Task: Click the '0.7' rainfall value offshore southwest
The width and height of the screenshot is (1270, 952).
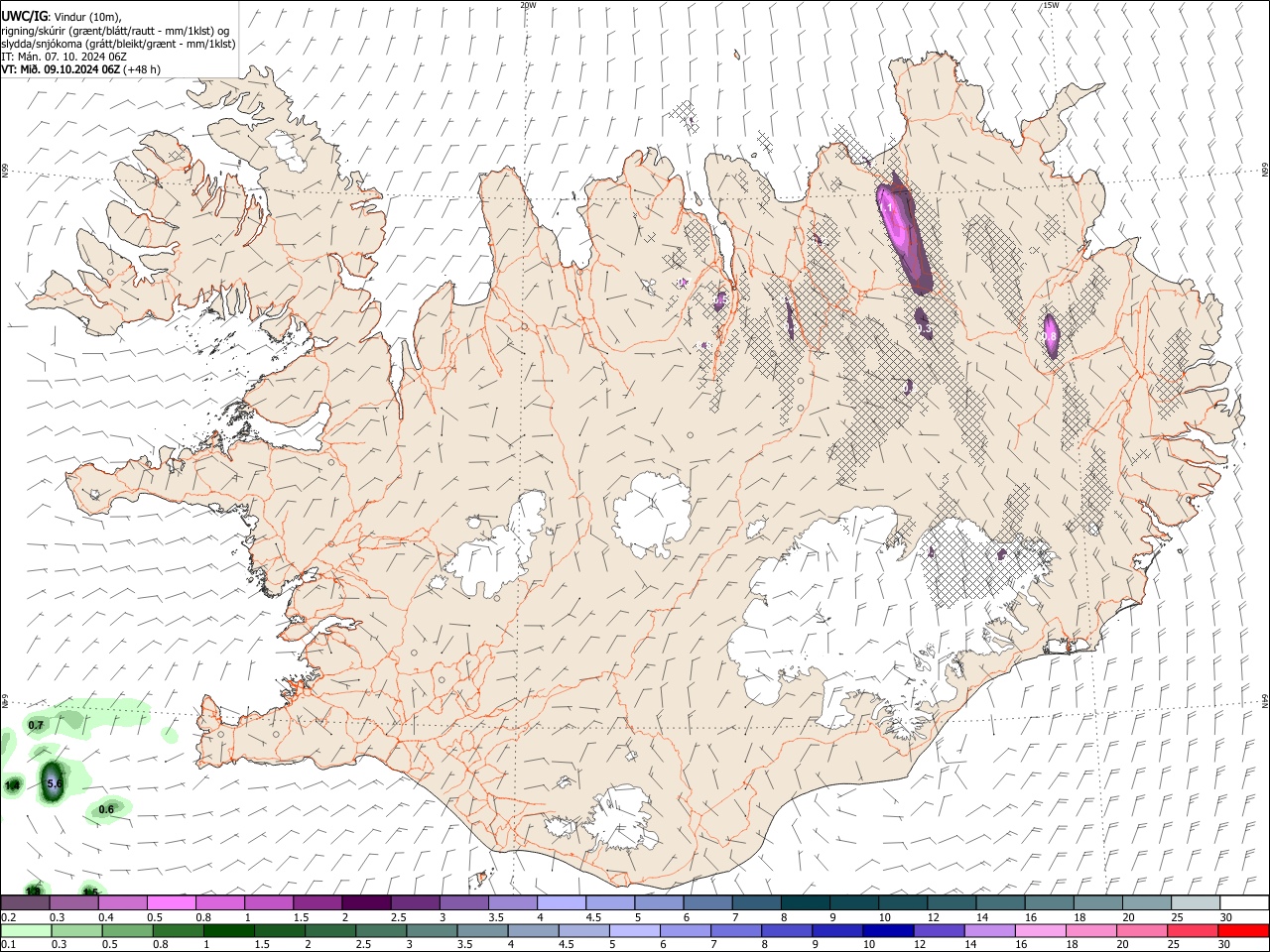Action: (x=36, y=725)
